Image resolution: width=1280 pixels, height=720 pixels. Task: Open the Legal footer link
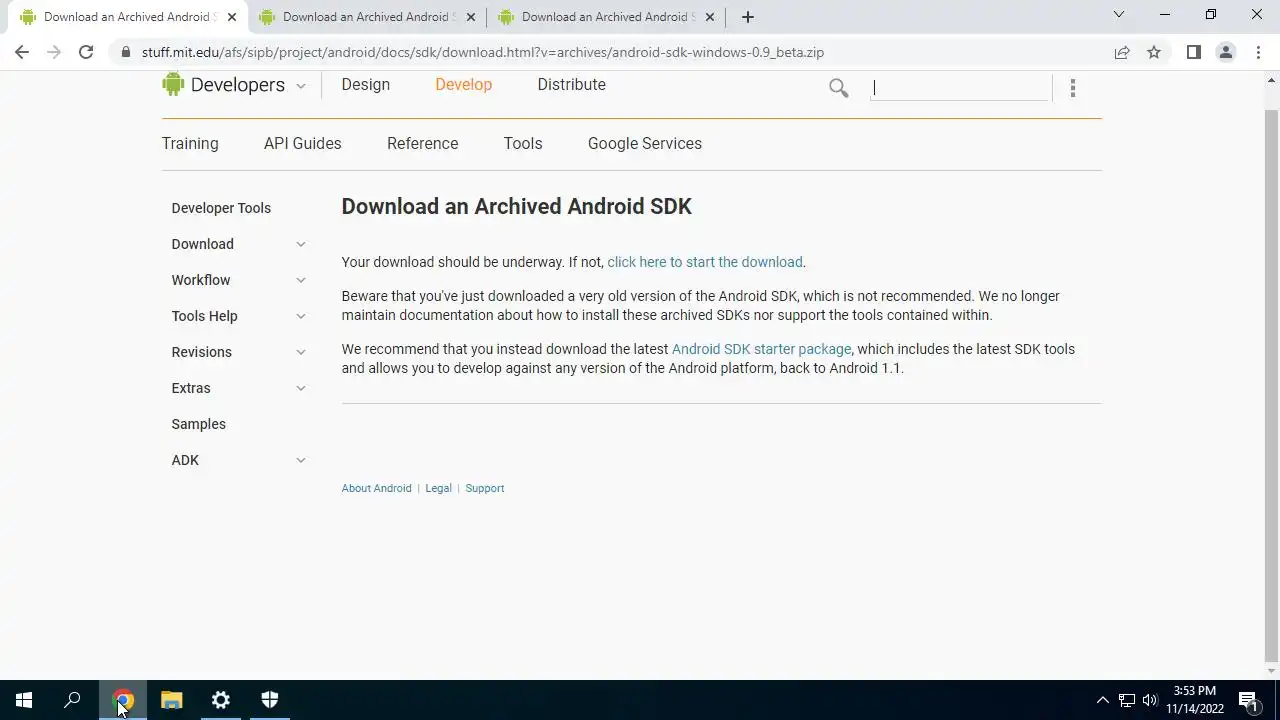438,488
